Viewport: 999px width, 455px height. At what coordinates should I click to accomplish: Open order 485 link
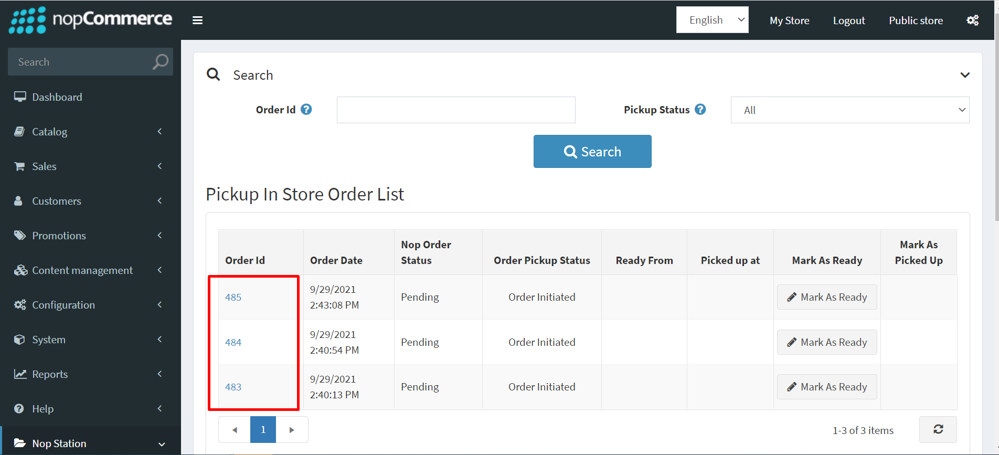pyautogui.click(x=233, y=297)
